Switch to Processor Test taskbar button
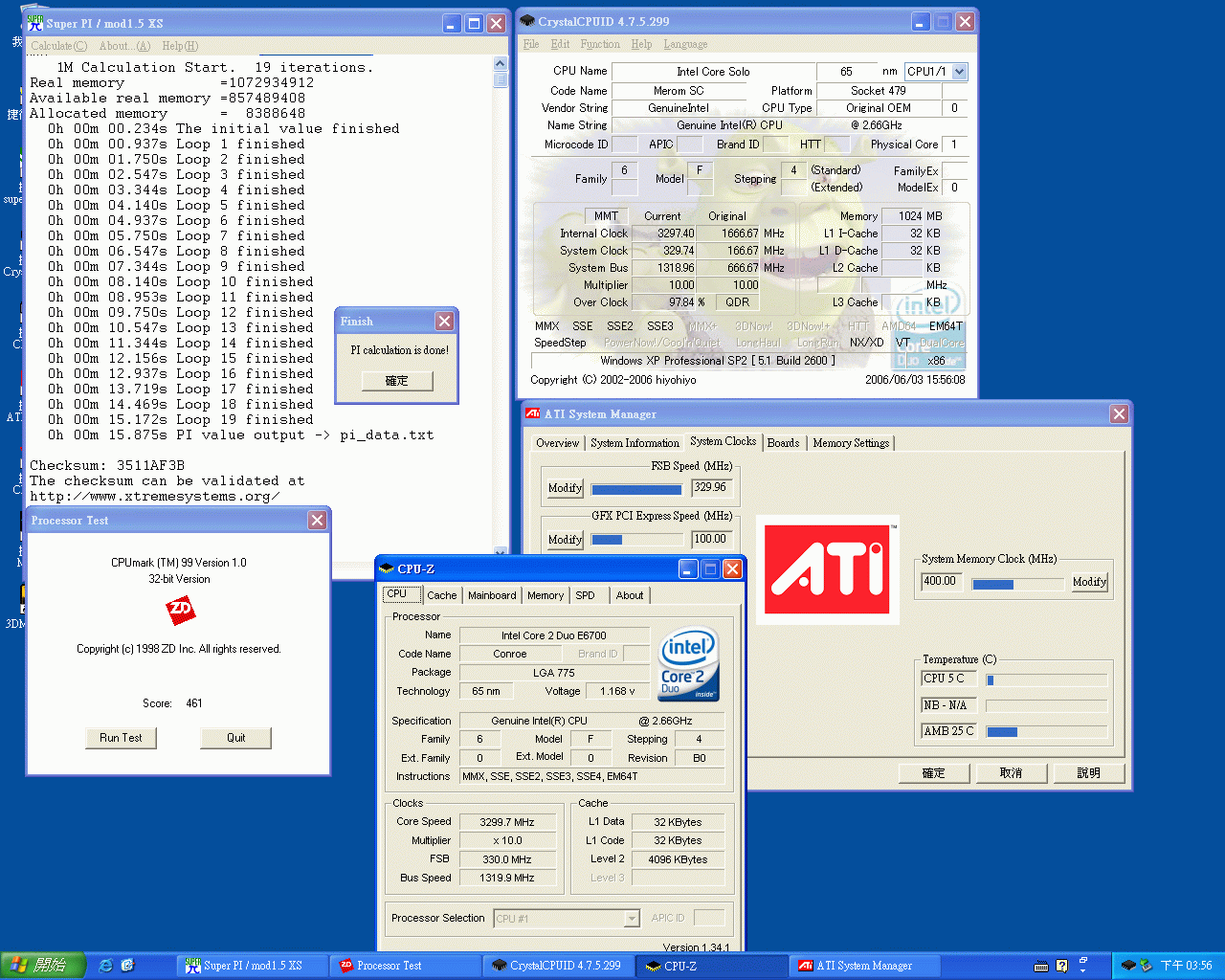 pyautogui.click(x=406, y=966)
